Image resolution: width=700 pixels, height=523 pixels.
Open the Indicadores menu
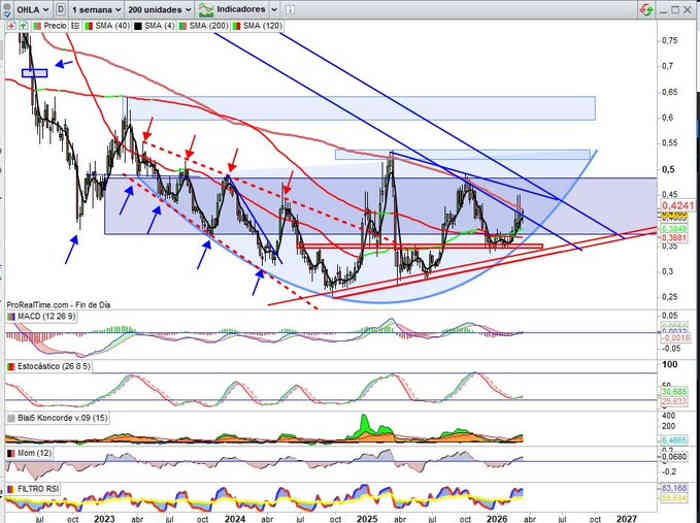[238, 8]
